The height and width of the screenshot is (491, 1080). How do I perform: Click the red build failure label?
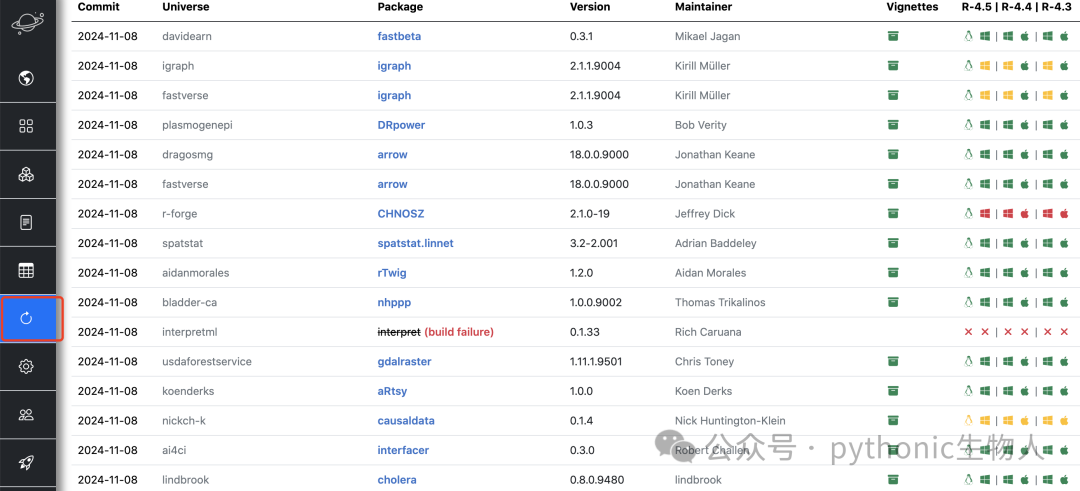click(x=459, y=332)
